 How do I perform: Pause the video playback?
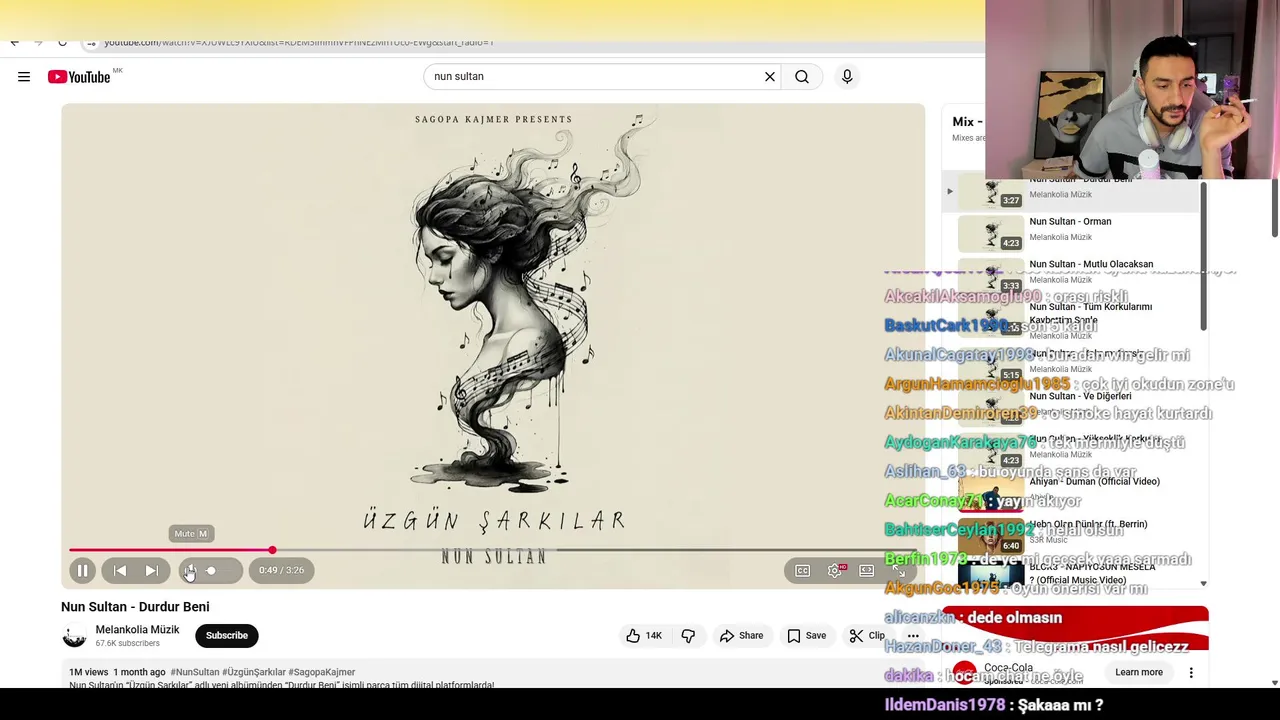tap(82, 570)
